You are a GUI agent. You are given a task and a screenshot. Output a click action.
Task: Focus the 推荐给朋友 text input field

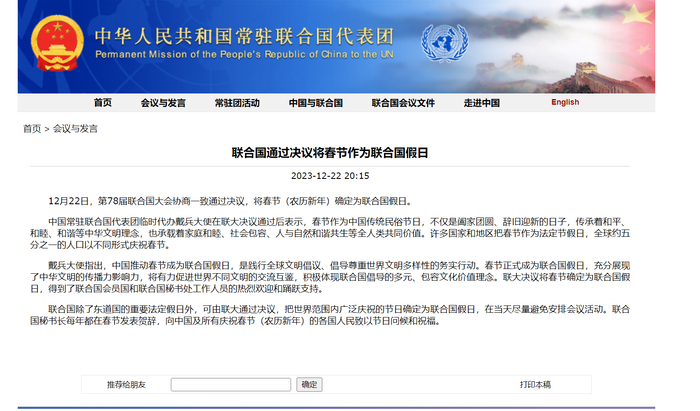[231, 385]
